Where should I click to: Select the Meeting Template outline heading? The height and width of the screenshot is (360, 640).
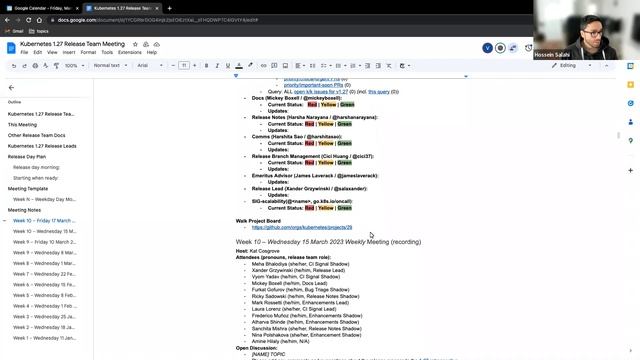coord(28,189)
